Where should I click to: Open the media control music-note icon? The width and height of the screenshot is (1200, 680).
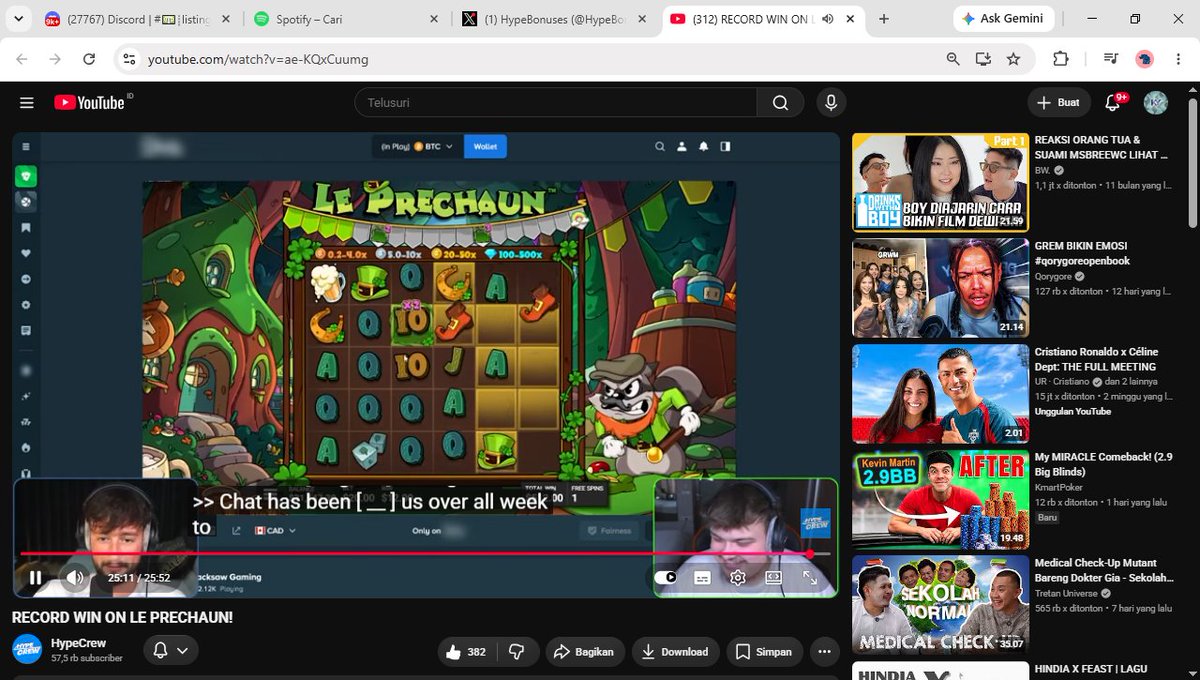click(x=1110, y=59)
